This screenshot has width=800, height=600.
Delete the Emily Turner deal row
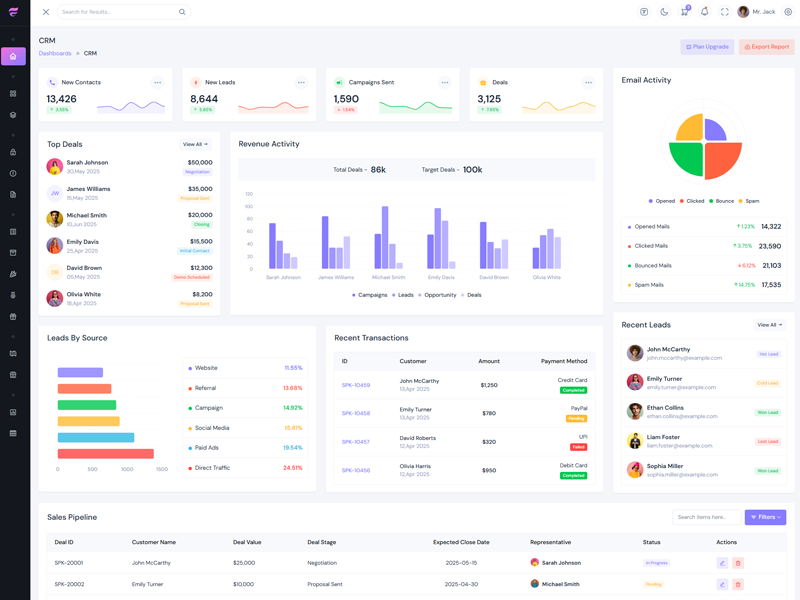[738, 584]
